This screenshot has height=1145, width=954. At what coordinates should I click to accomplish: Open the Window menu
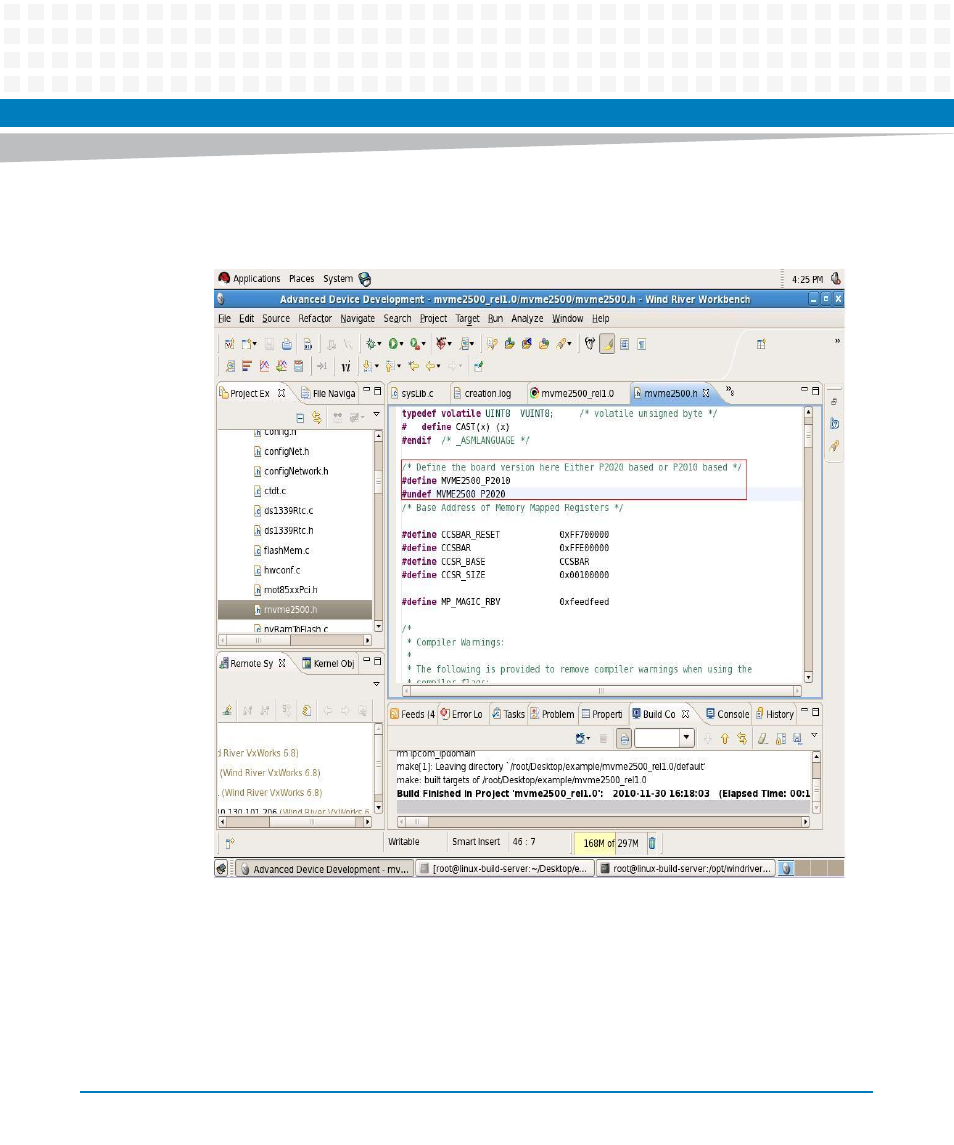[x=568, y=318]
